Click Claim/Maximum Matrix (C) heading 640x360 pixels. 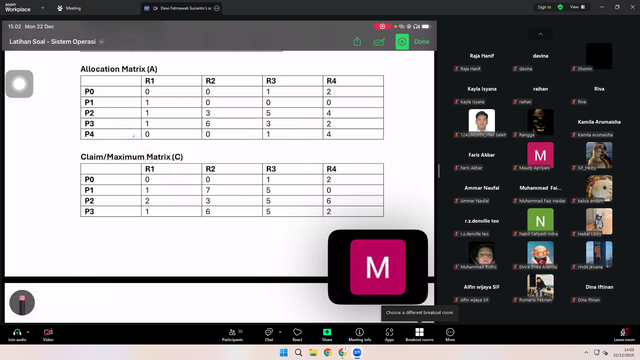(131, 157)
